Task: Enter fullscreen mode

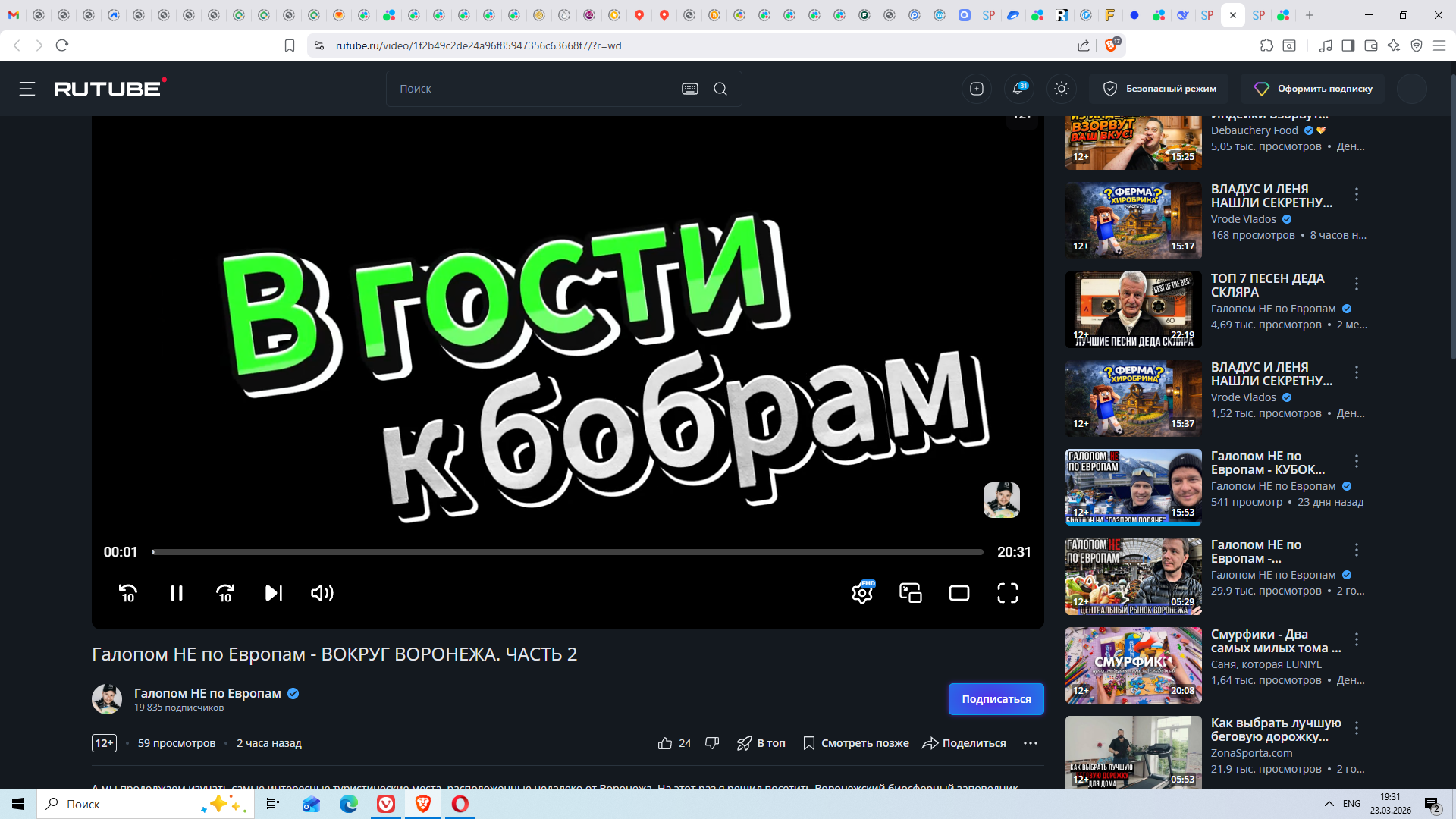Action: [1008, 593]
